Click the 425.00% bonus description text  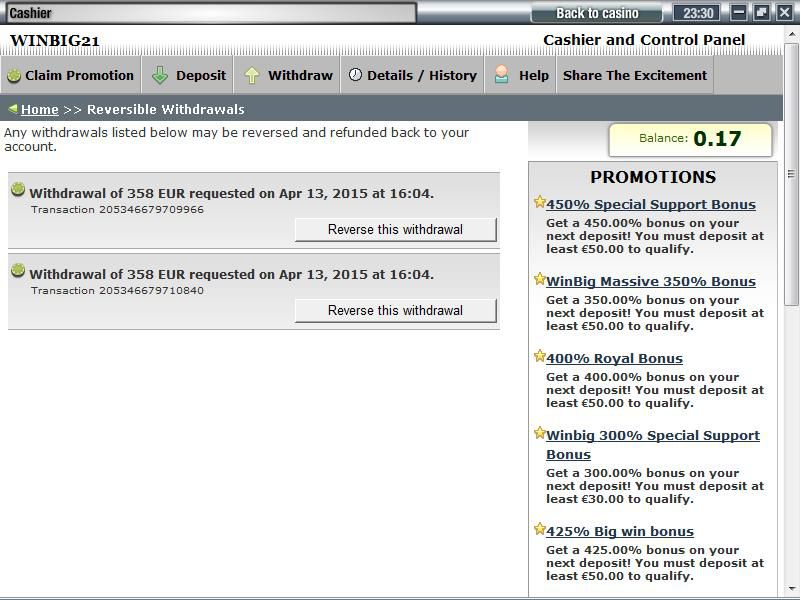point(655,563)
